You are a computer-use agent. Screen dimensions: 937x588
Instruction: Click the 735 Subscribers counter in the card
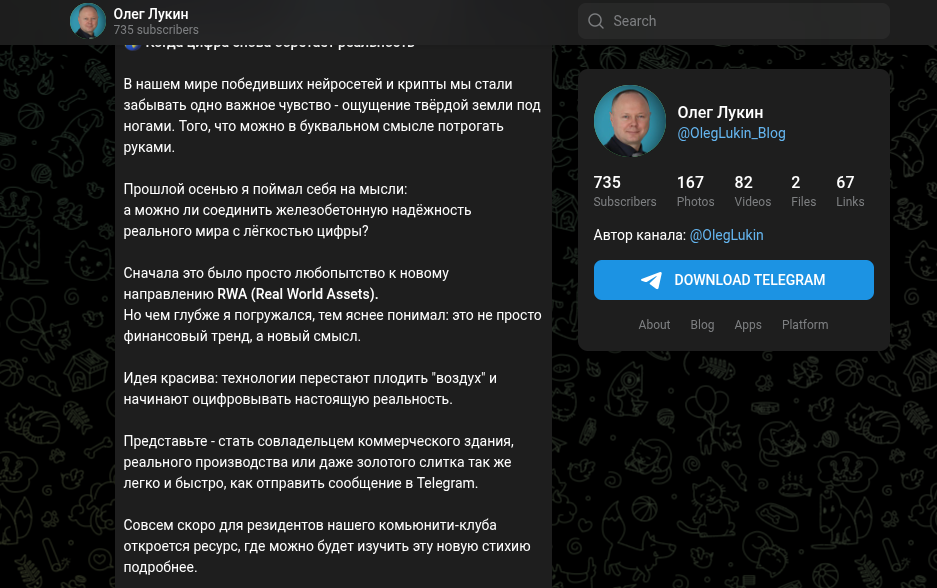click(x=624, y=191)
